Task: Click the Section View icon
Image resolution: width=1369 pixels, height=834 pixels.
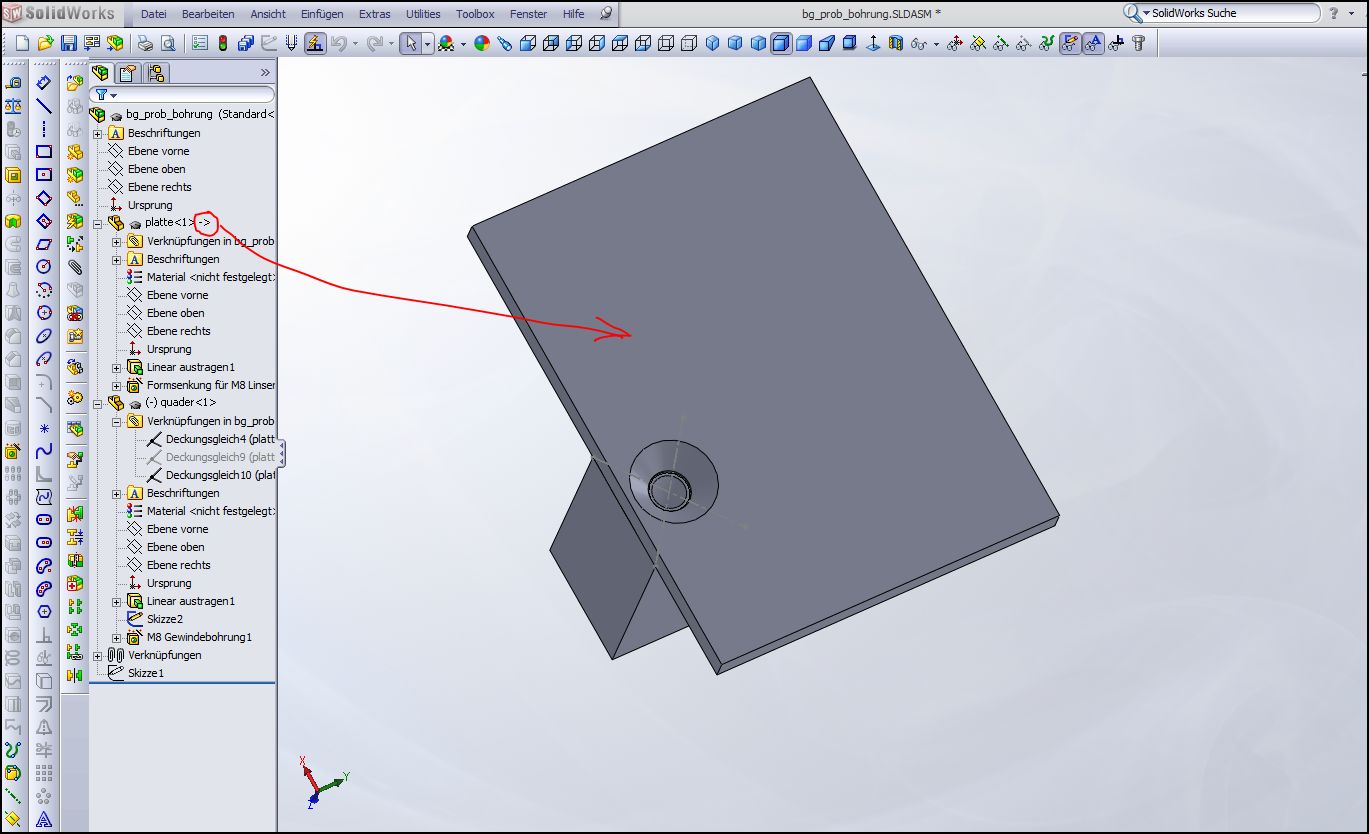Action: click(x=896, y=44)
